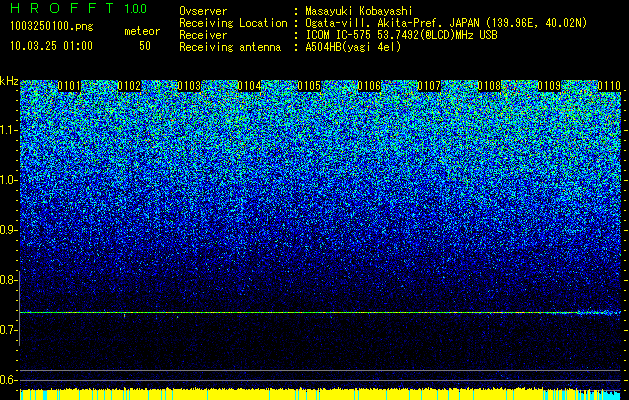This screenshot has height=400, width=629.
Task: Click the Receiving antenna field label
Action: [230, 47]
